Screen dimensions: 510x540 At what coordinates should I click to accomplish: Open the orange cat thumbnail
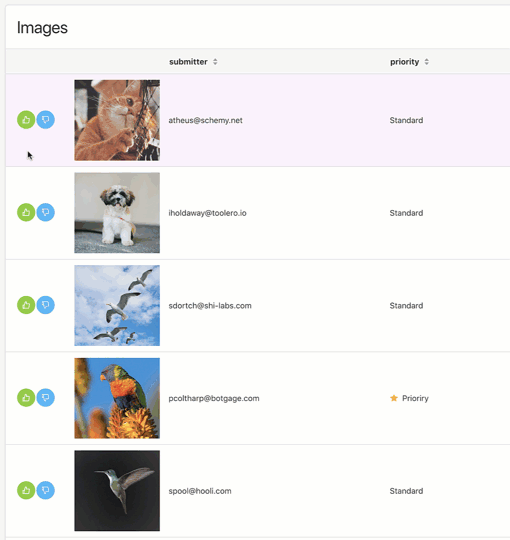coord(117,120)
